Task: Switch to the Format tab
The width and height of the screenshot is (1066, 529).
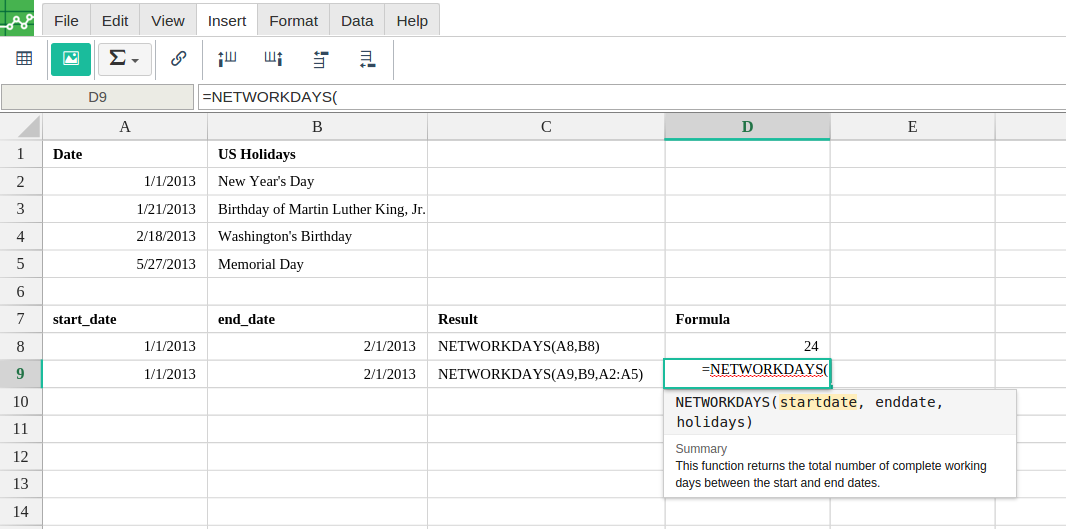Action: click(293, 21)
